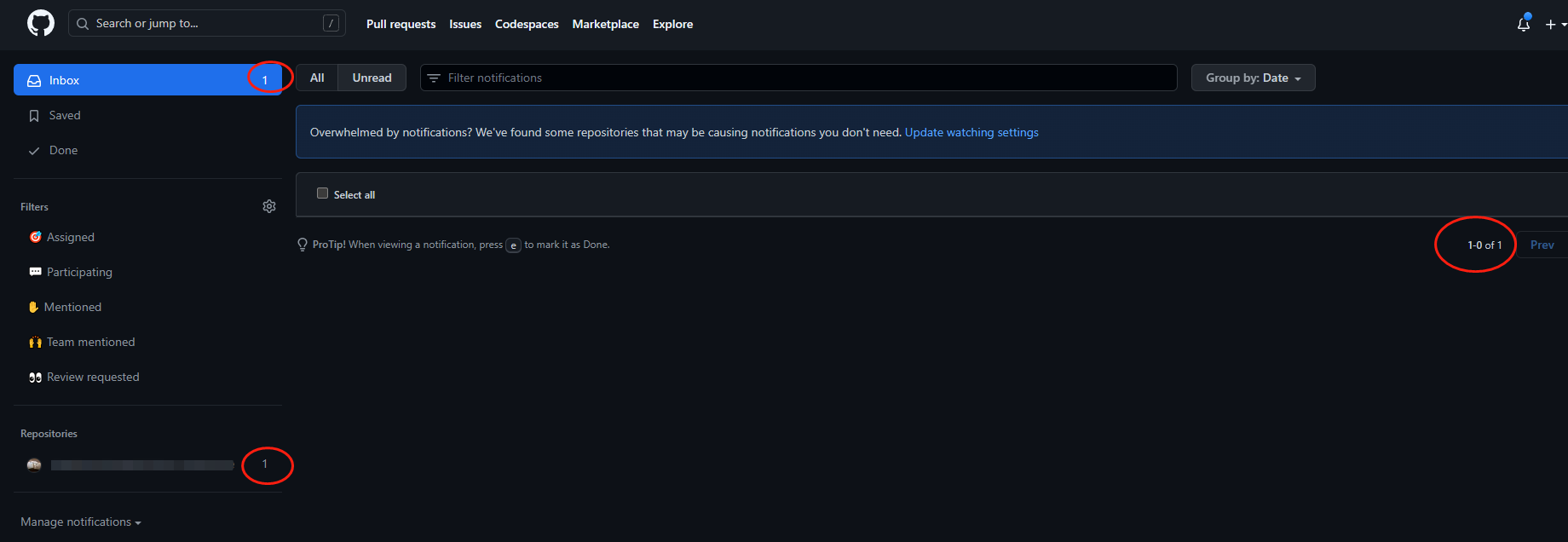This screenshot has height=542, width=1568.
Task: Click the Done checkmark icon
Action: (x=34, y=151)
